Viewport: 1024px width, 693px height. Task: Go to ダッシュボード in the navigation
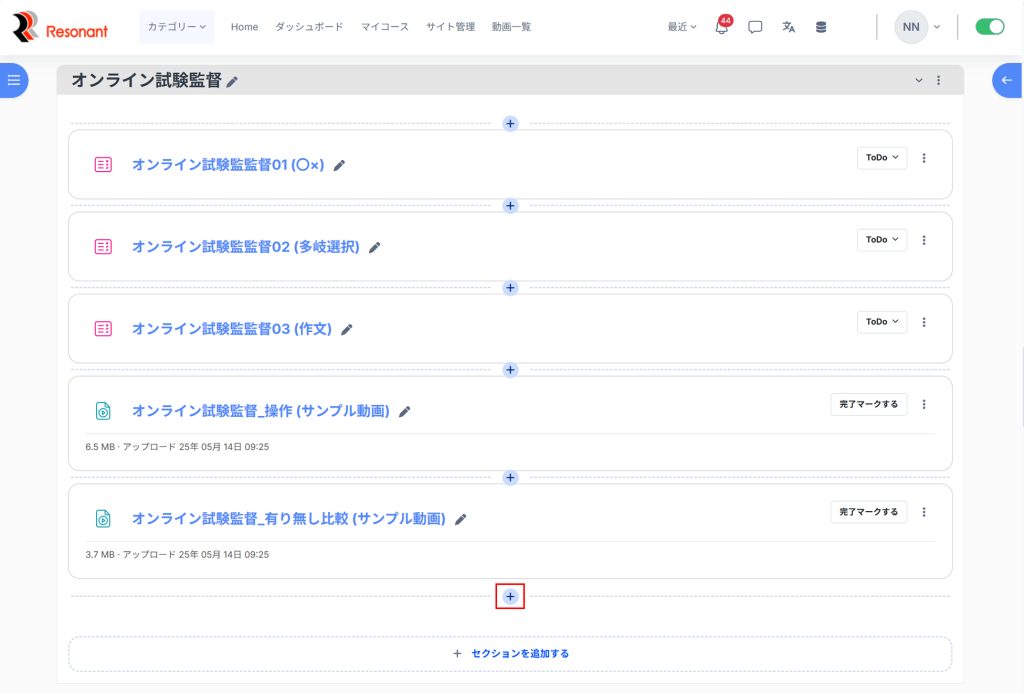[309, 27]
